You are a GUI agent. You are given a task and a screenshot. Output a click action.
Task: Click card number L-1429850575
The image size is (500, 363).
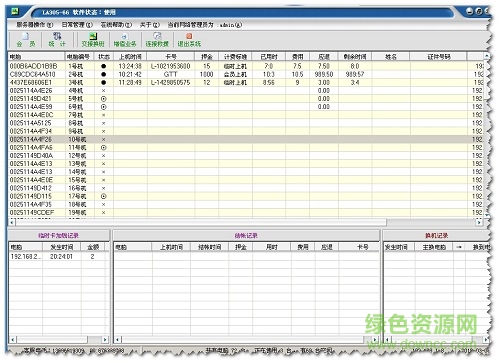pos(170,82)
